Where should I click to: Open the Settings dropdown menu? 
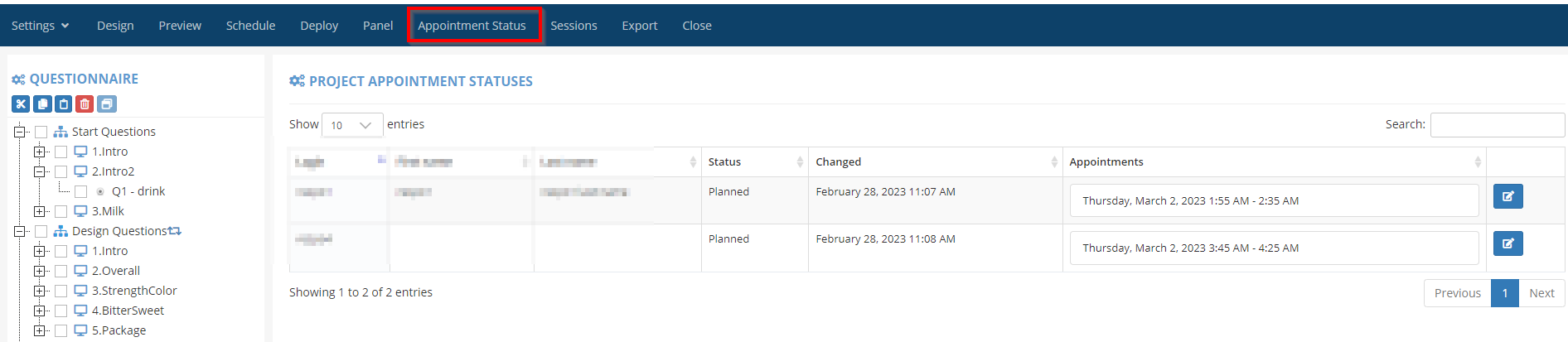(x=40, y=26)
